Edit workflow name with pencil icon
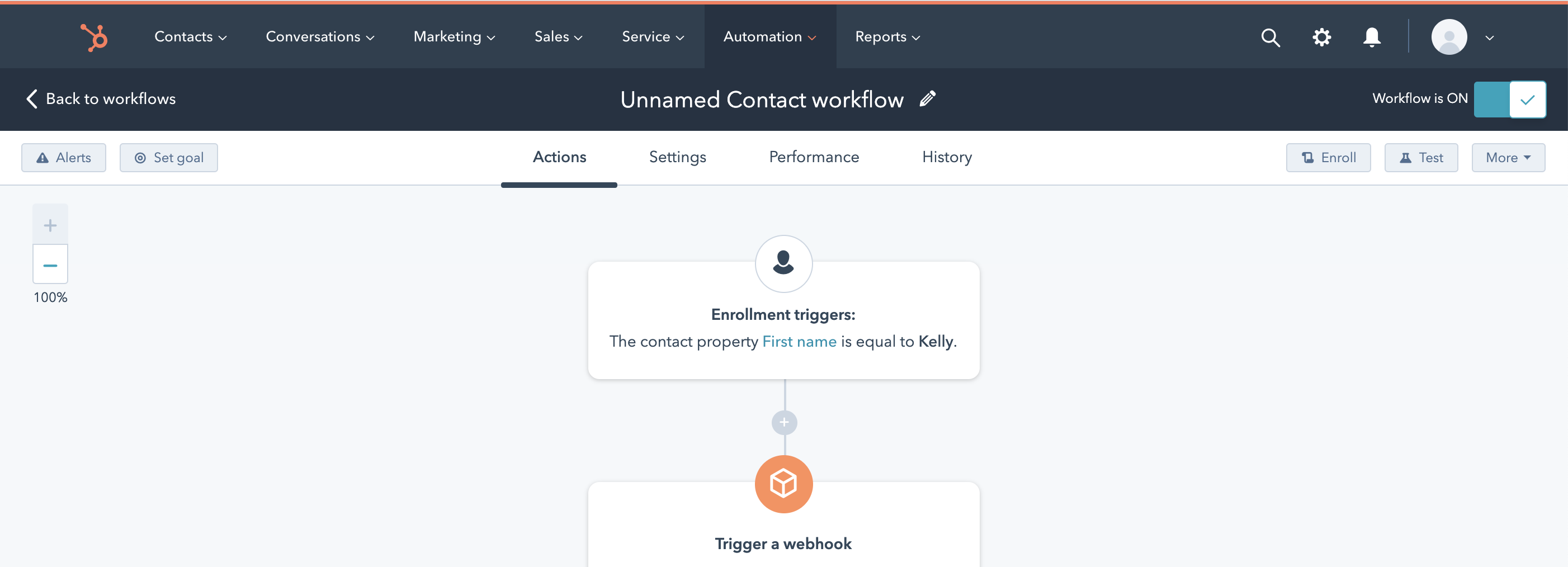 pos(927,98)
